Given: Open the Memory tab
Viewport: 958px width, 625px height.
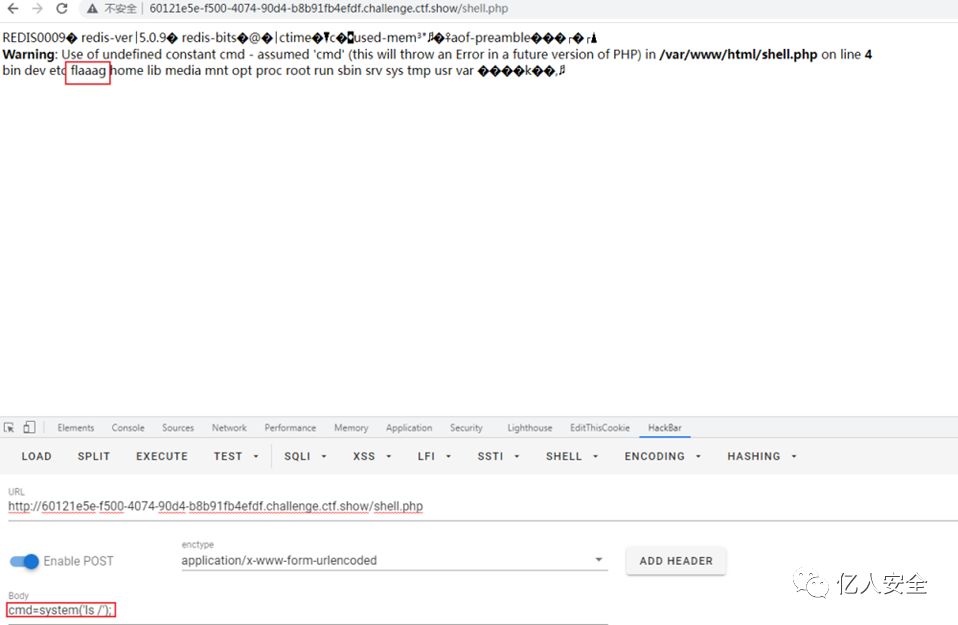Looking at the screenshot, I should pyautogui.click(x=351, y=428).
